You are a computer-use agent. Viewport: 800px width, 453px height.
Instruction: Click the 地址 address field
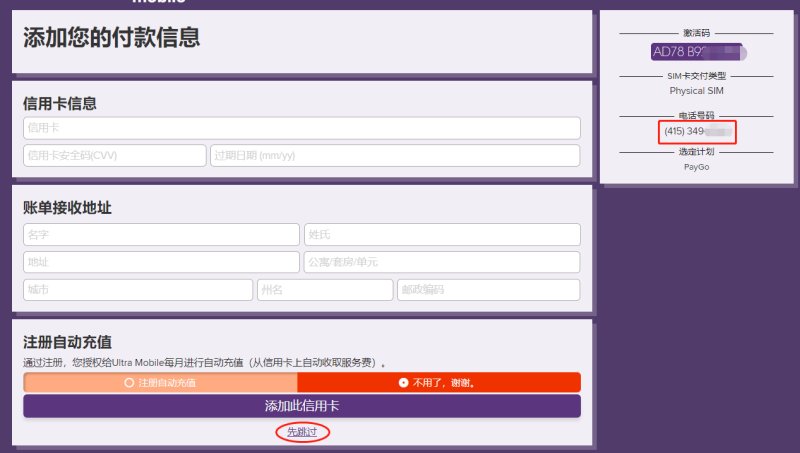tap(161, 262)
